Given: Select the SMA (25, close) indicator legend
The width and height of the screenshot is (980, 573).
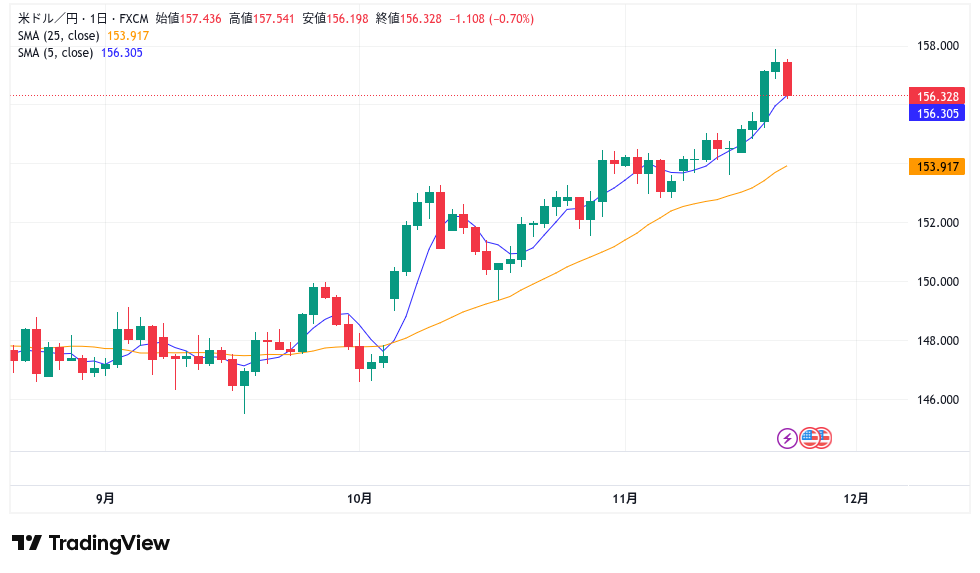Looking at the screenshot, I should [x=57, y=35].
